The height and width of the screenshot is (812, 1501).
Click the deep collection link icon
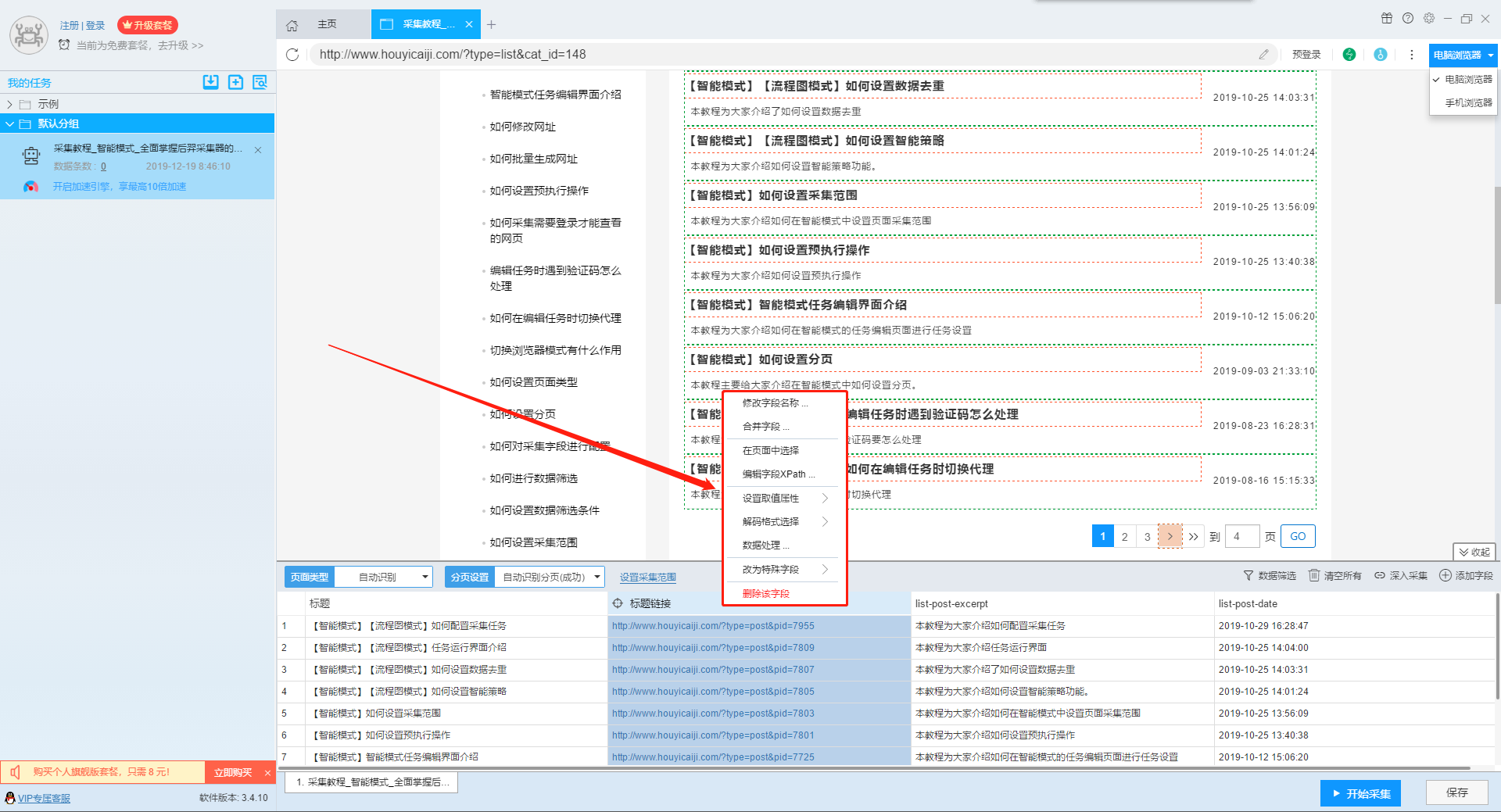[x=1380, y=576]
